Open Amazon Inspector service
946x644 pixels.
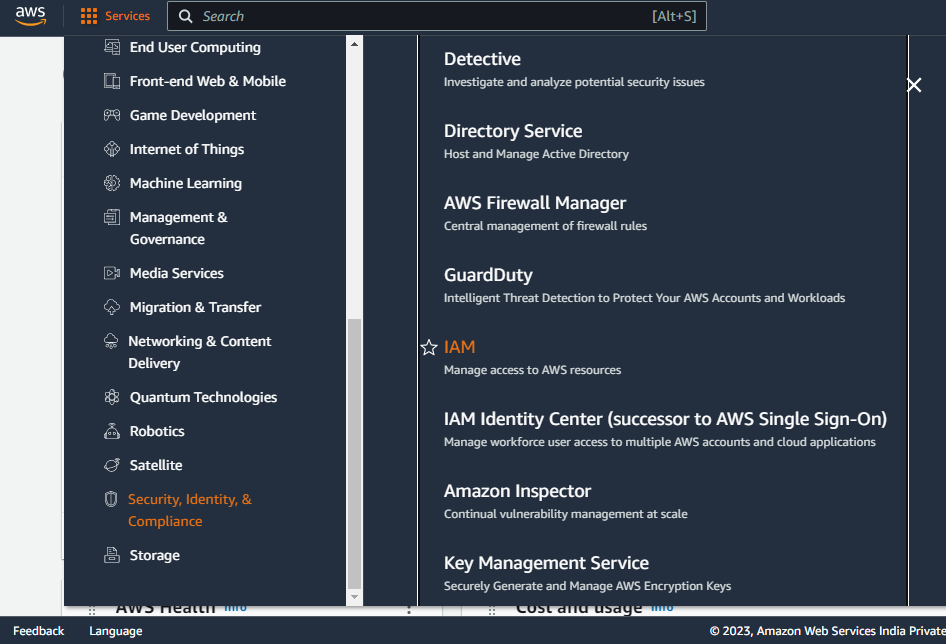click(x=517, y=491)
